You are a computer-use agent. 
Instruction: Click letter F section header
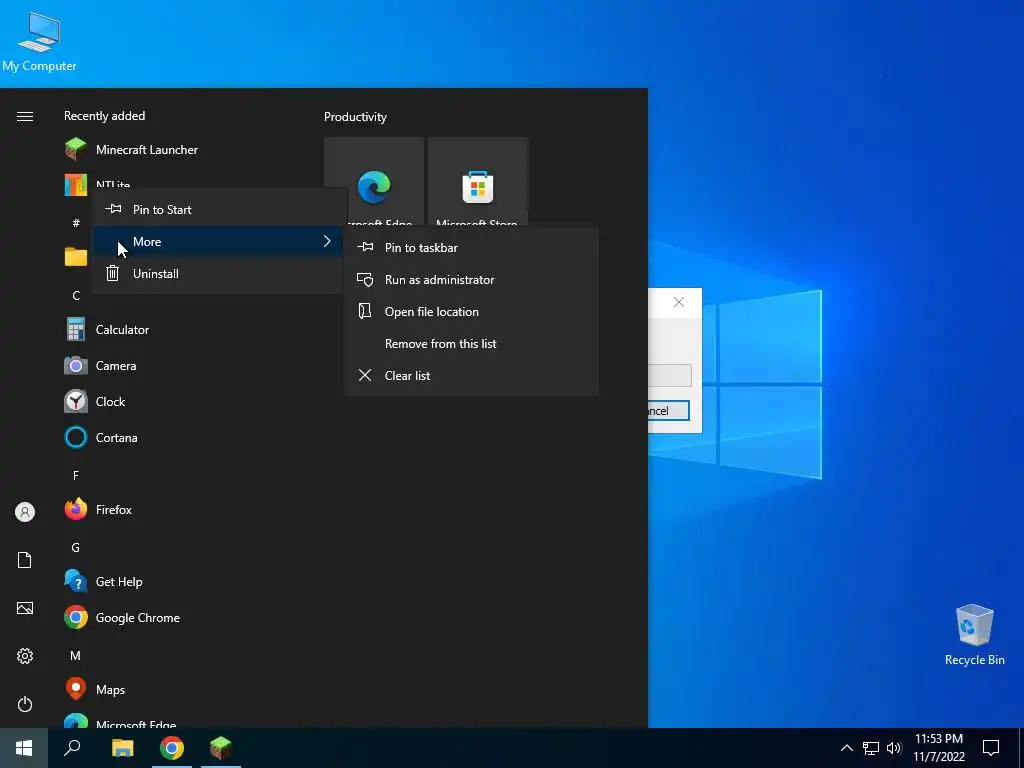76,475
